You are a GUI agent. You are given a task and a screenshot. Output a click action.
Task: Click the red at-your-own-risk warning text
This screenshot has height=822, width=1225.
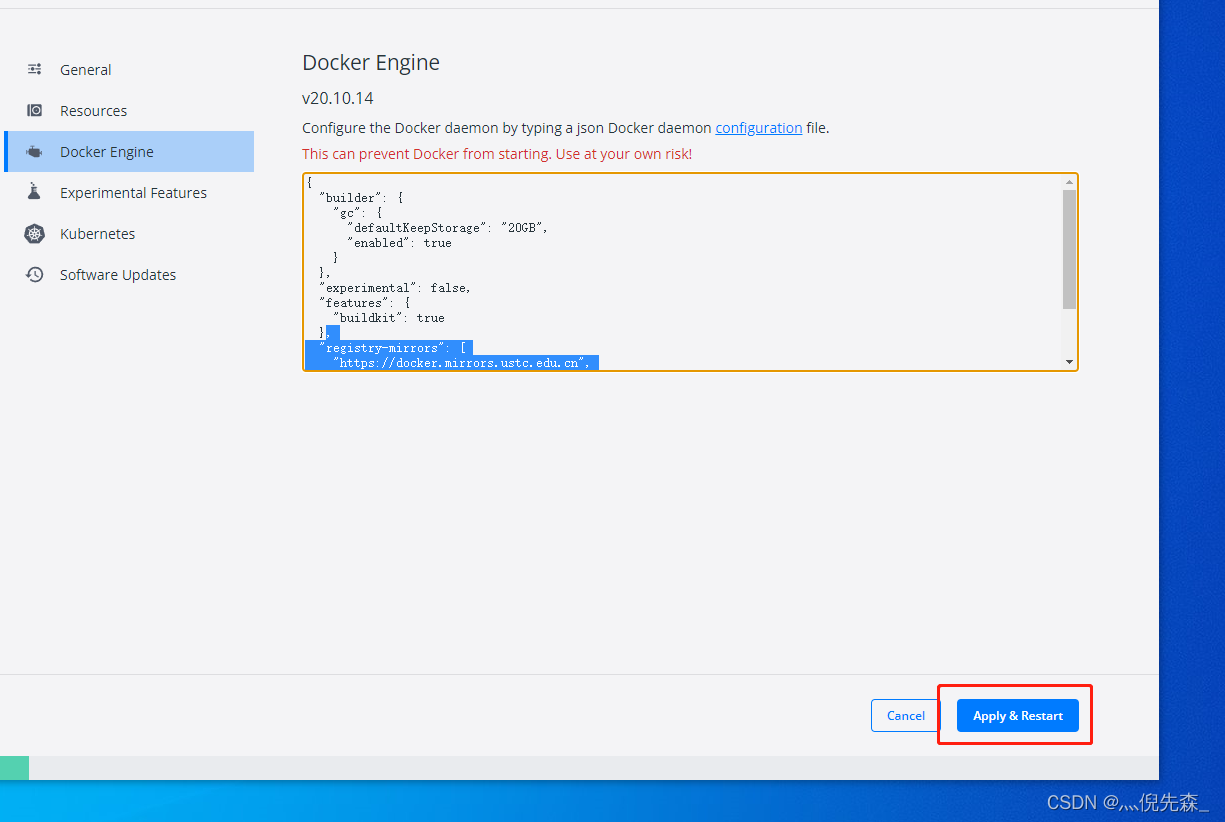click(x=497, y=154)
